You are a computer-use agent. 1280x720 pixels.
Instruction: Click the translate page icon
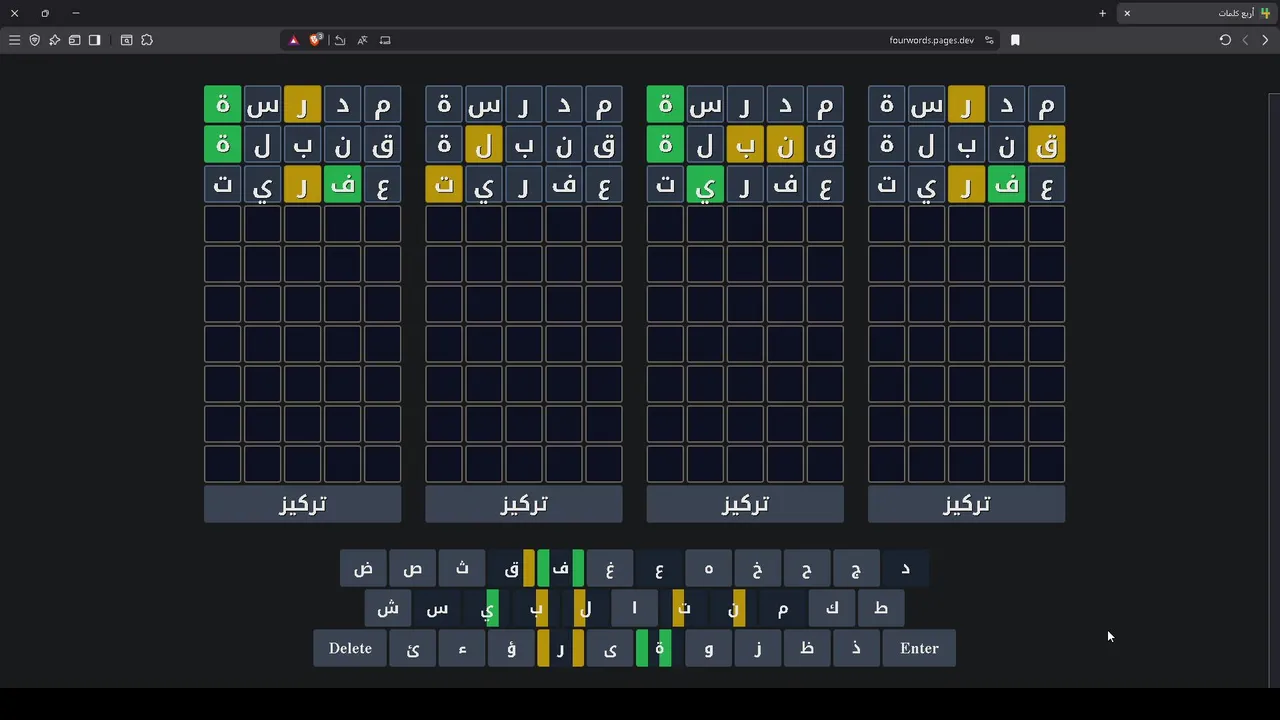[x=362, y=40]
